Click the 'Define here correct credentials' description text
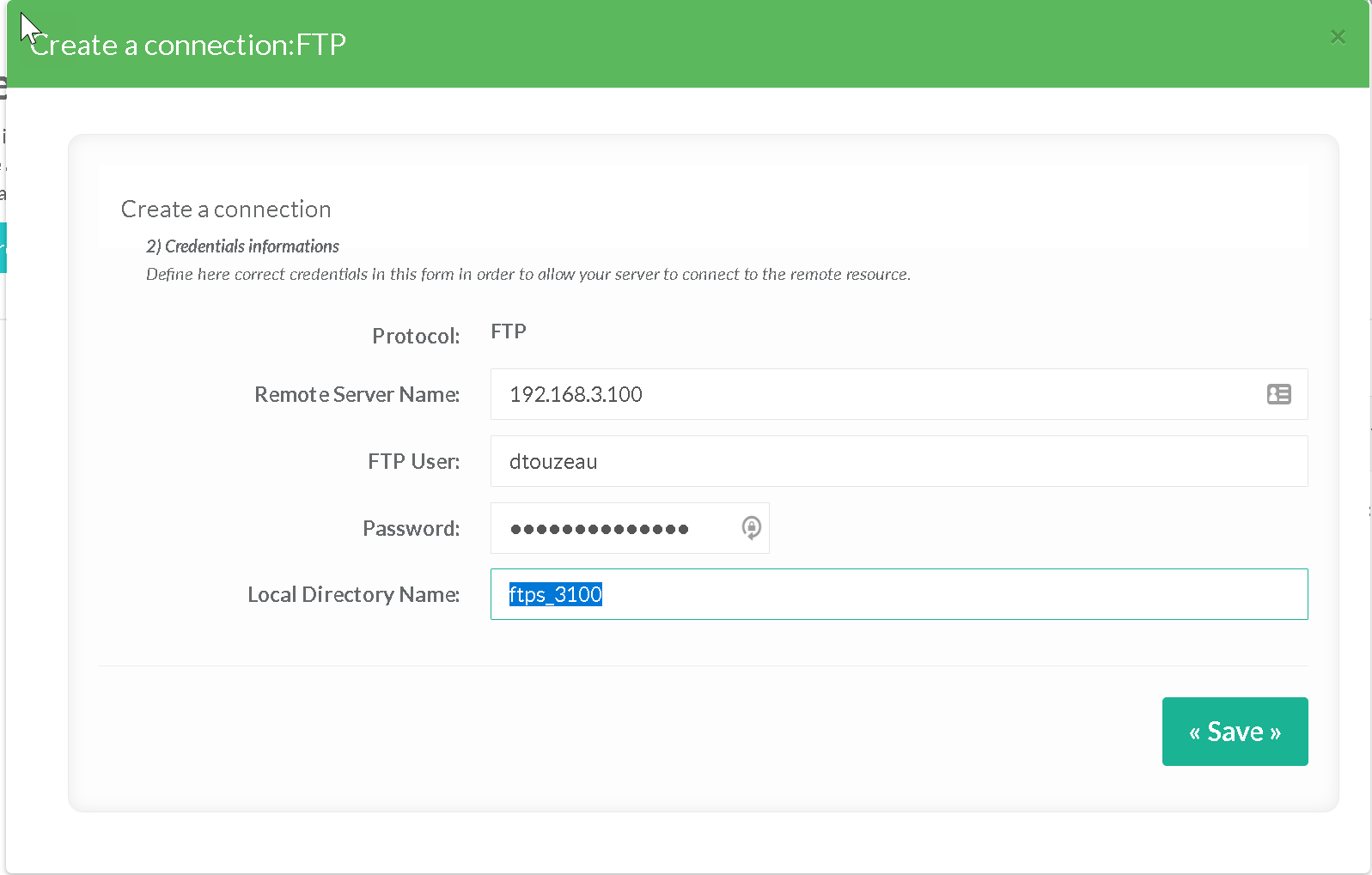1372x875 pixels. coord(527,275)
